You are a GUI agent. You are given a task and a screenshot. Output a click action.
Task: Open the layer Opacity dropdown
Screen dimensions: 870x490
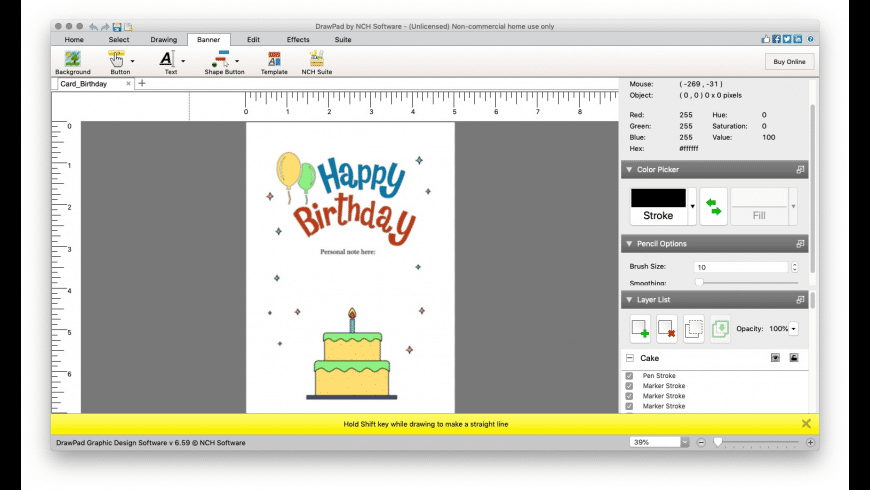[793, 329]
